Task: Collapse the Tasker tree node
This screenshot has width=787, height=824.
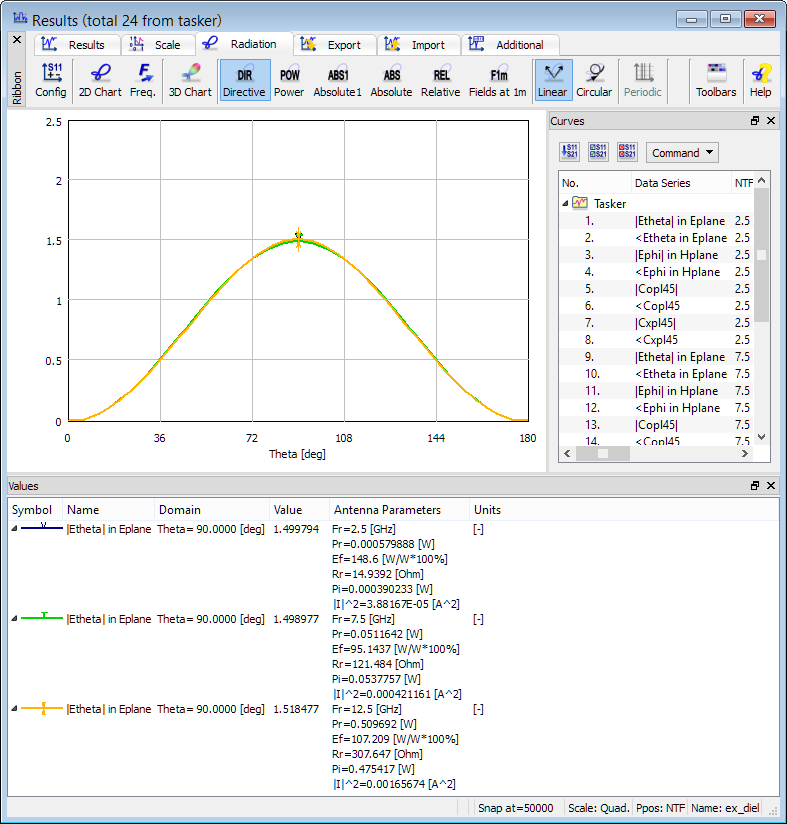Action: (x=565, y=203)
